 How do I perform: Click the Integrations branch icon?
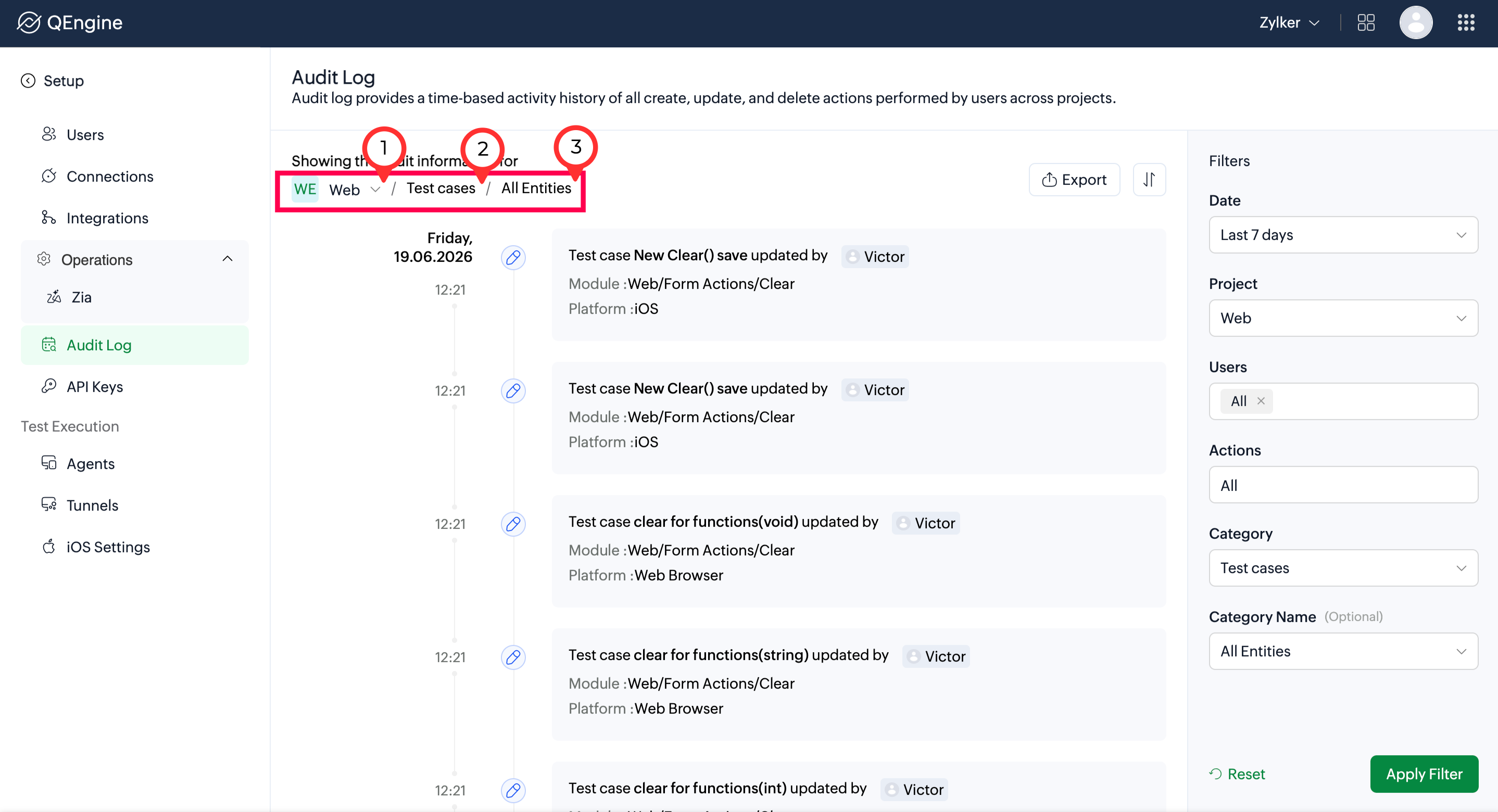[x=49, y=218]
